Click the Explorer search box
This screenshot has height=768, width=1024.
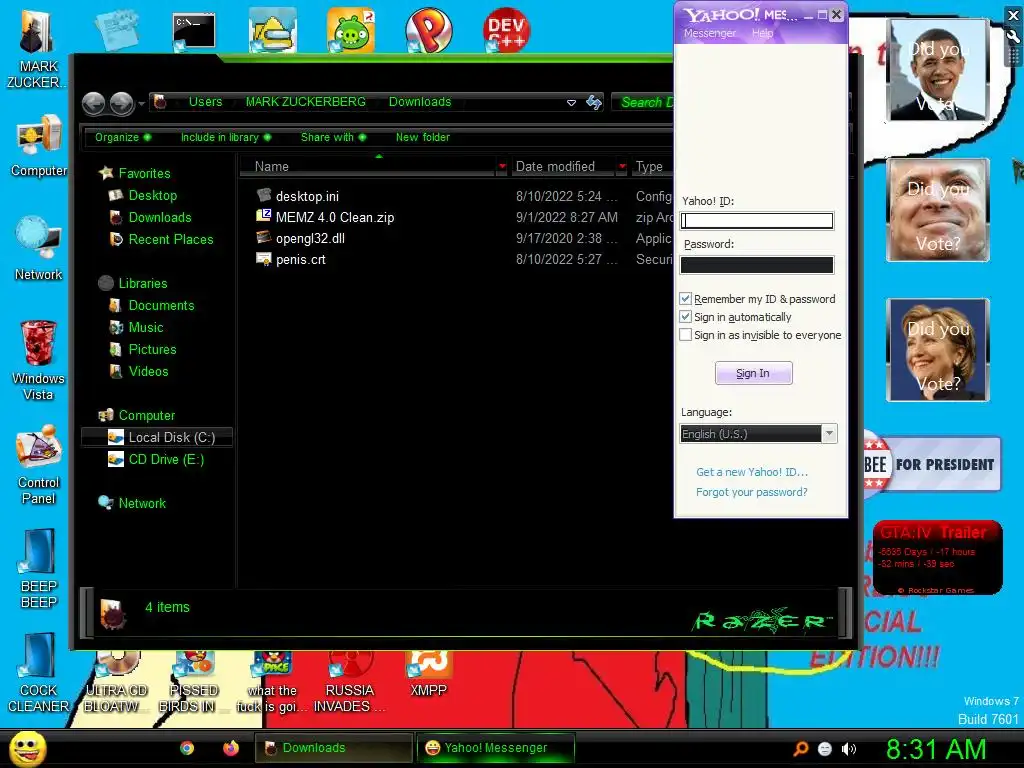643,102
